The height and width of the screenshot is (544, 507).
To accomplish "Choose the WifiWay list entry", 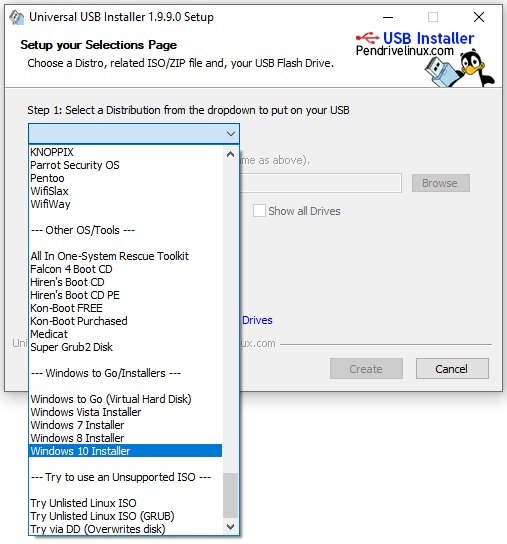I will 125,204.
